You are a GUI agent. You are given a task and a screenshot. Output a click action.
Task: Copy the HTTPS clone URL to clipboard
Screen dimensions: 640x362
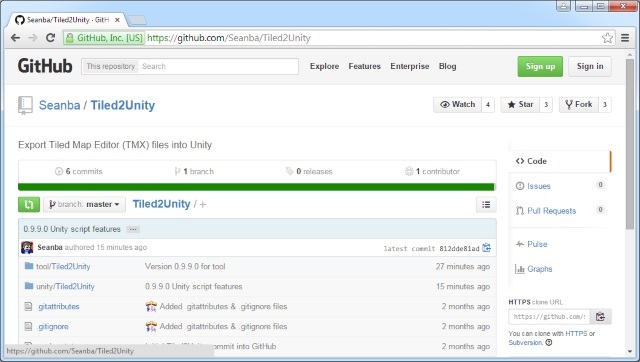point(600,317)
